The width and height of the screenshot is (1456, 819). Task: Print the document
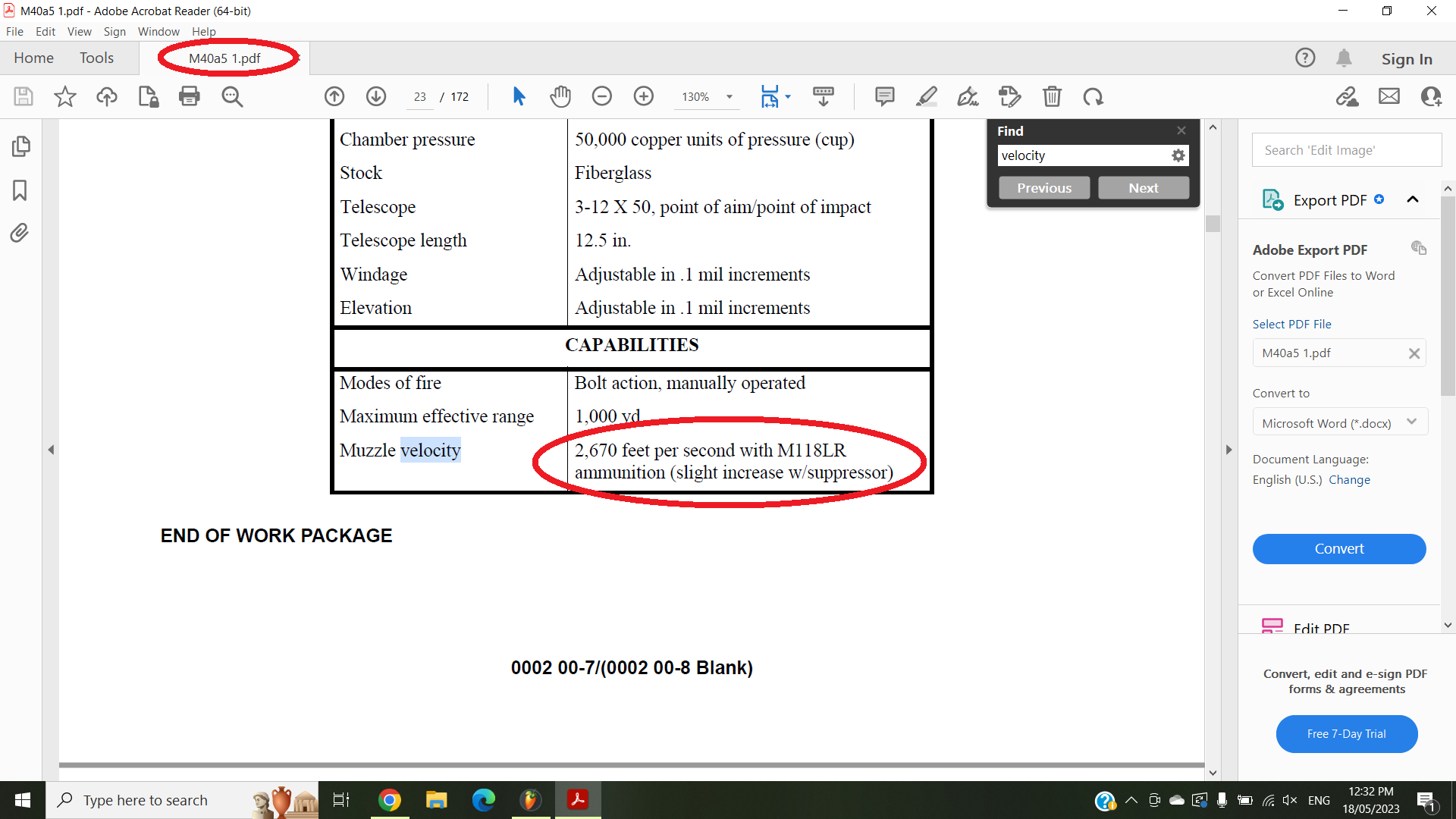click(190, 96)
